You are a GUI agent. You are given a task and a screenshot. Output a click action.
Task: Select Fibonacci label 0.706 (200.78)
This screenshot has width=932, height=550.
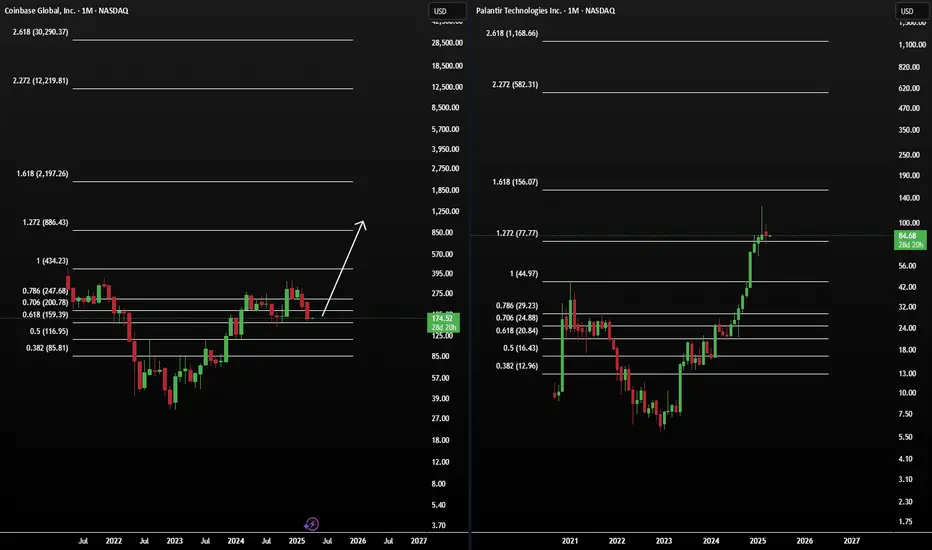46,303
